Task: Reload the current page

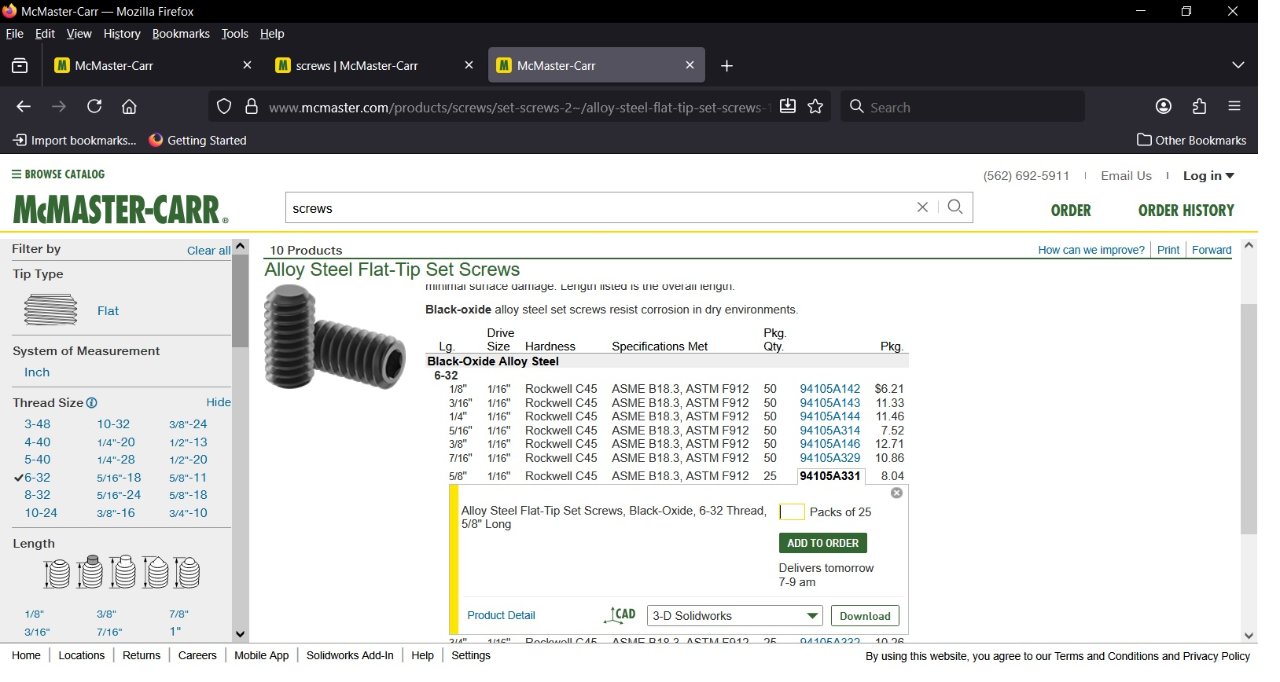Action: click(x=94, y=107)
